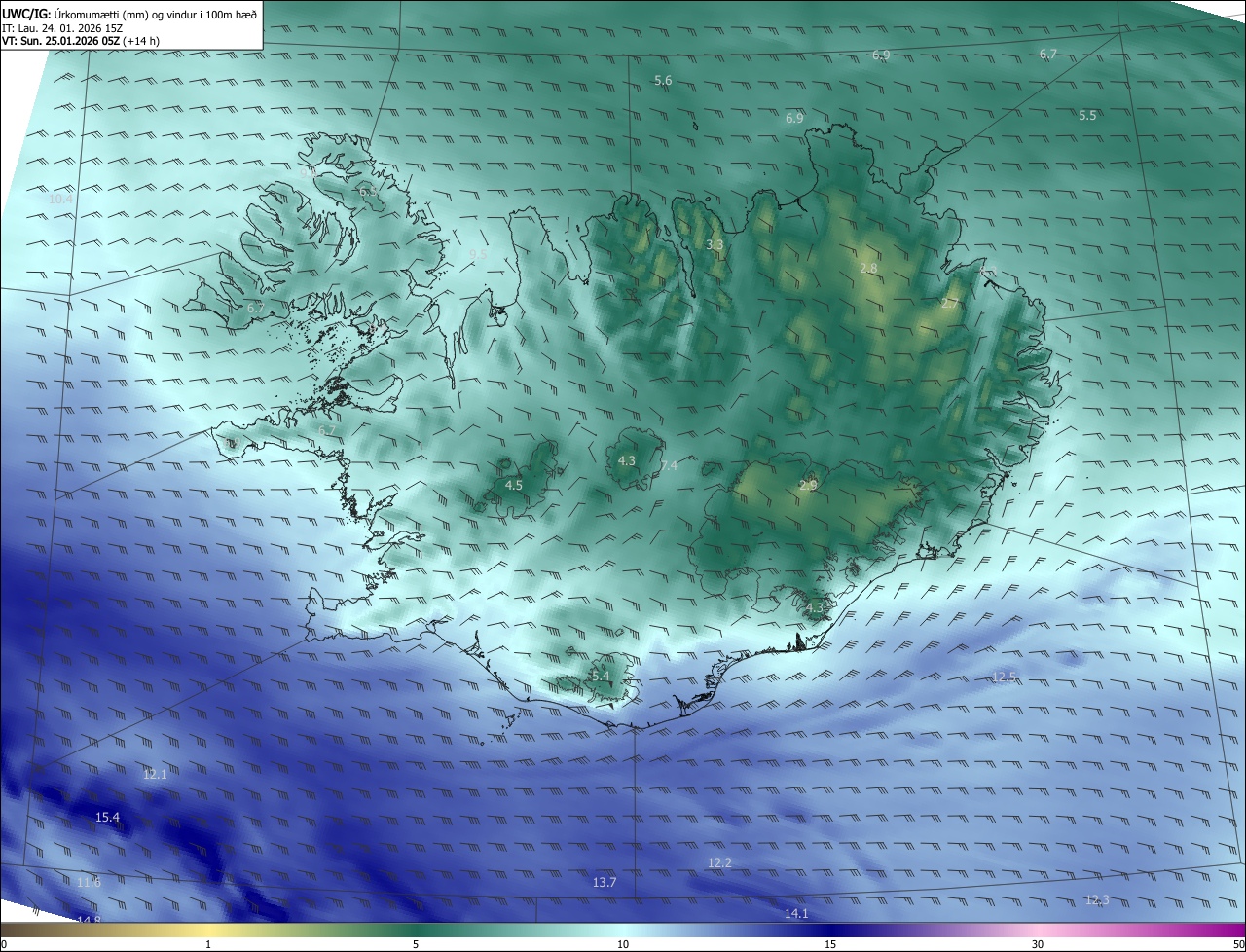1246x952 pixels.
Task: Click the 5.5 value label
Action: tap(1087, 115)
